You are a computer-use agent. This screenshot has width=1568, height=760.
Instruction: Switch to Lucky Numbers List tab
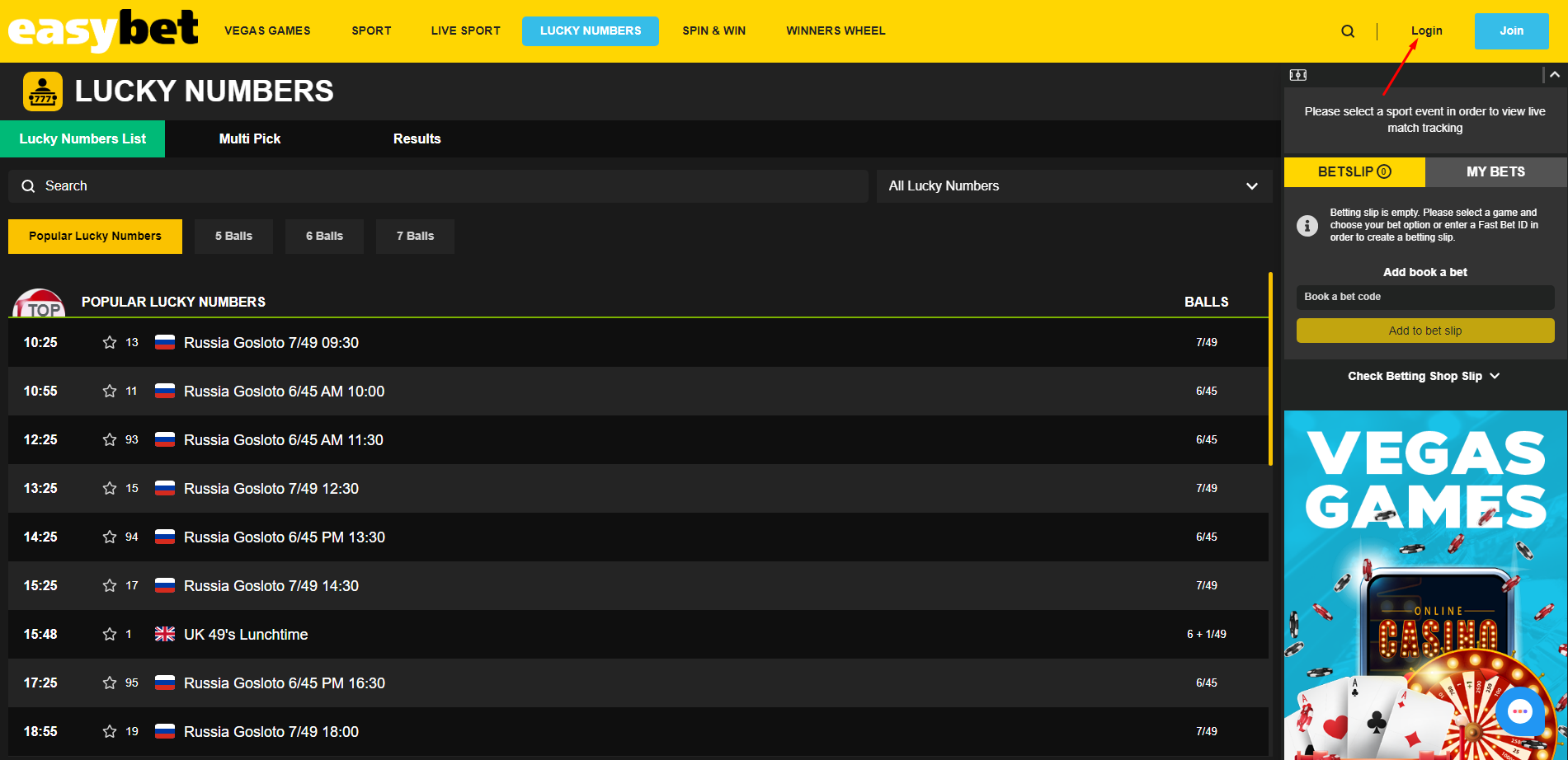(x=82, y=138)
